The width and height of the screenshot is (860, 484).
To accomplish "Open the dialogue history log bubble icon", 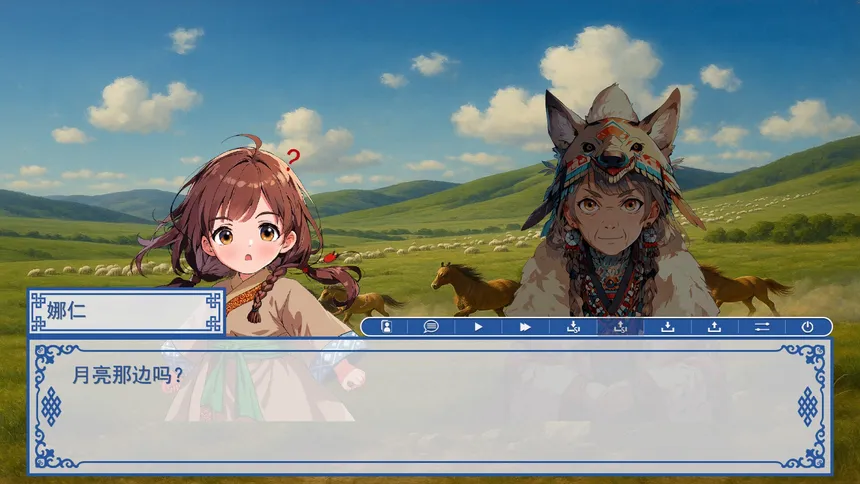I will pos(431,327).
